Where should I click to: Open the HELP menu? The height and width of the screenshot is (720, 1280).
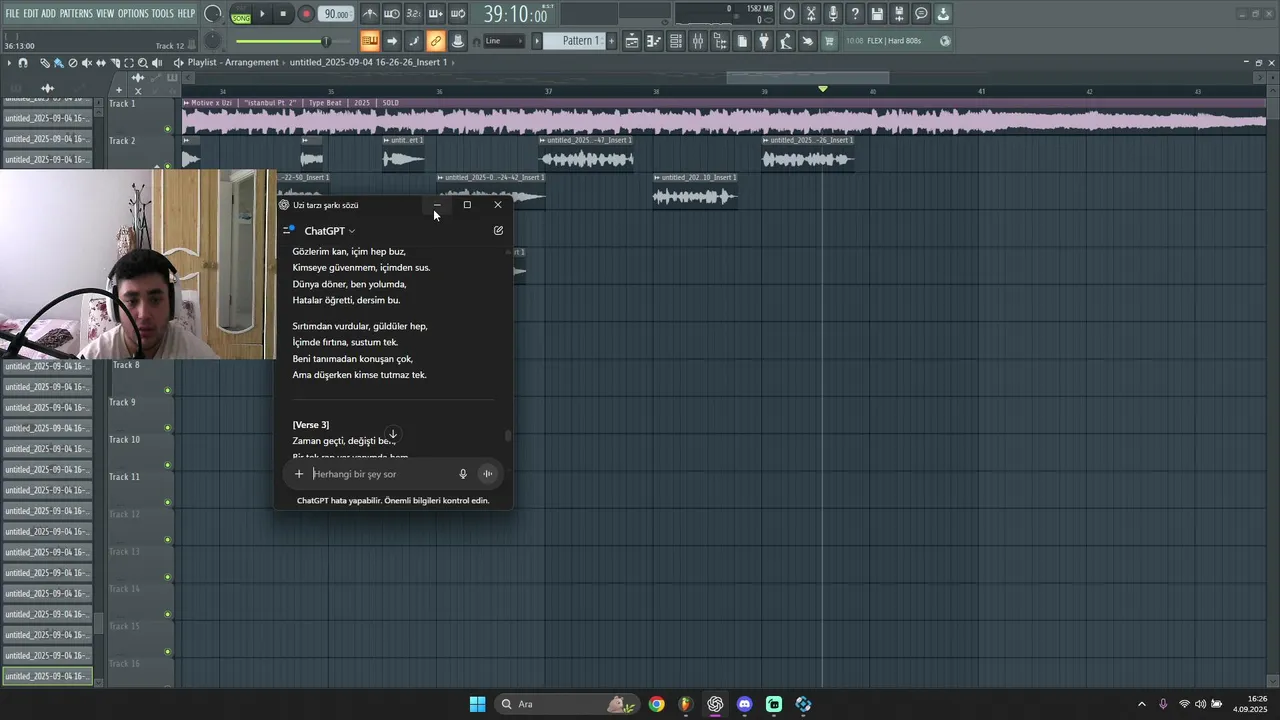pyautogui.click(x=187, y=13)
